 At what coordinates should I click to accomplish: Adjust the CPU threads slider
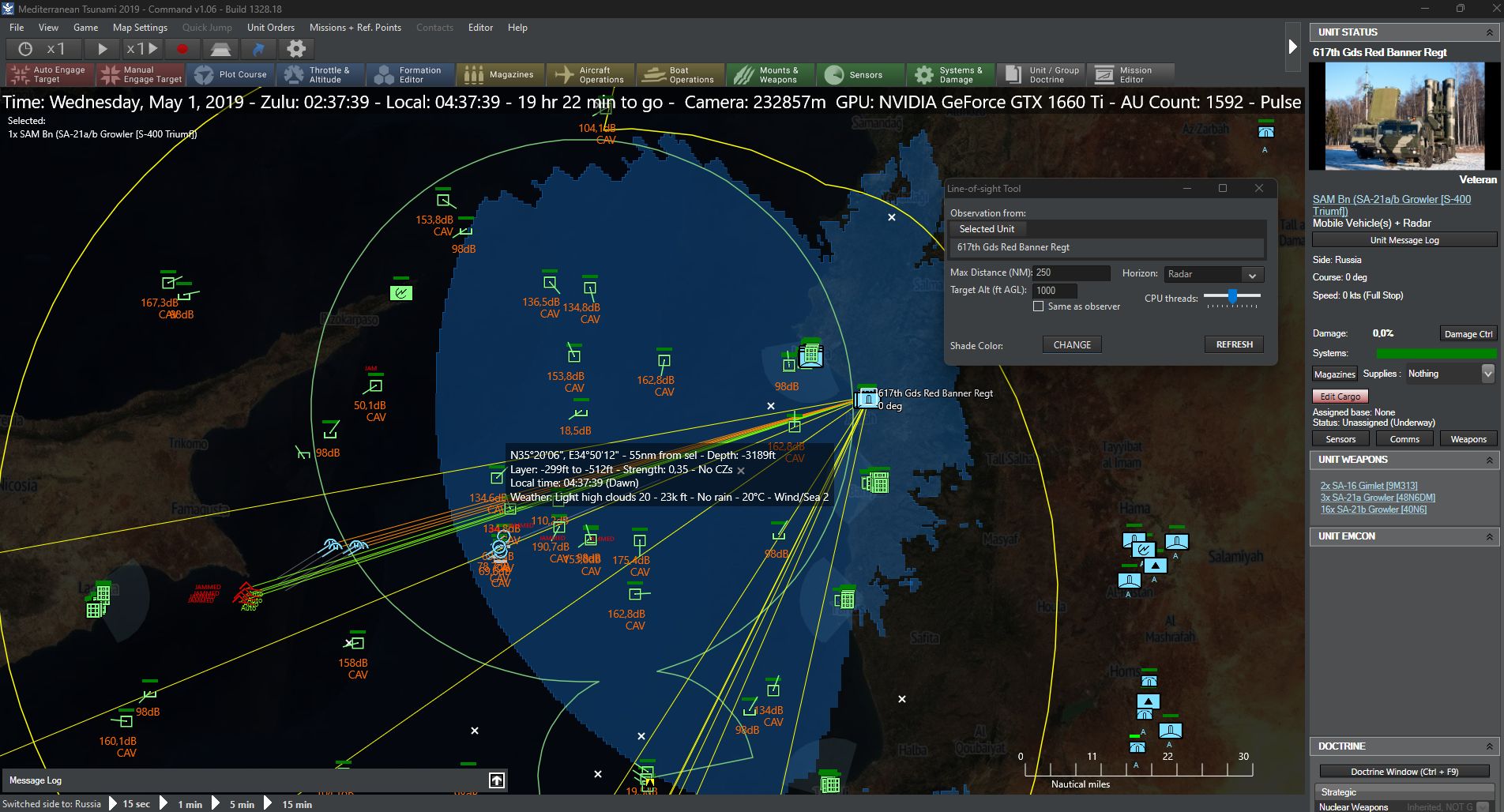[x=1232, y=296]
